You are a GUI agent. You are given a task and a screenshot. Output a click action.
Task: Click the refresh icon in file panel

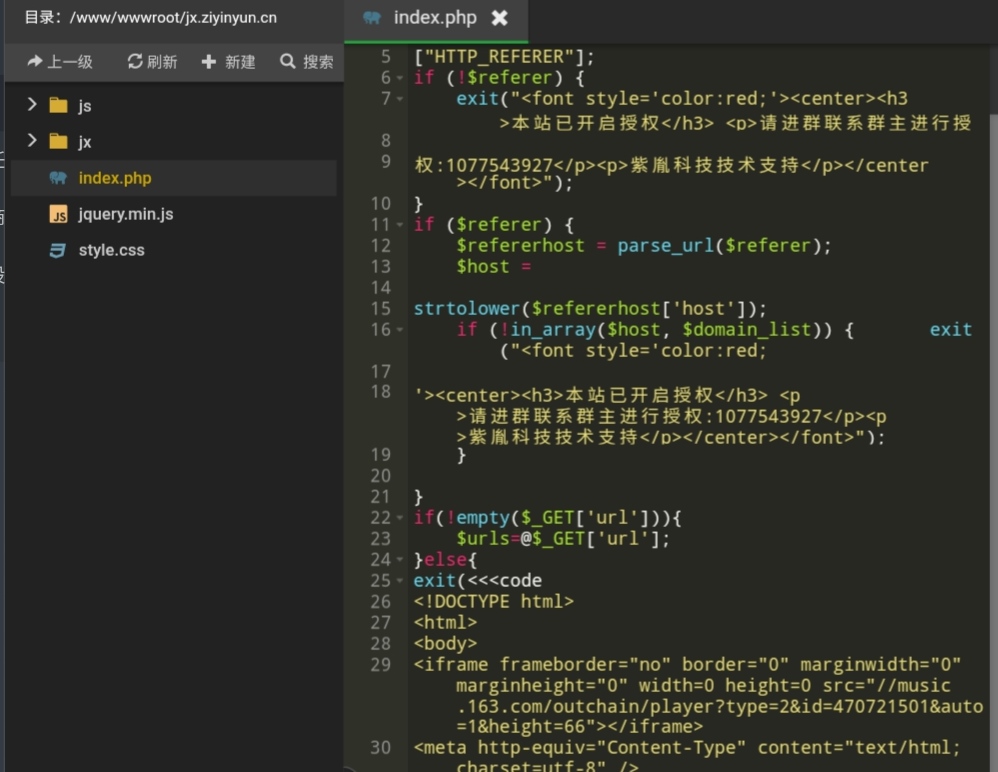coord(135,62)
